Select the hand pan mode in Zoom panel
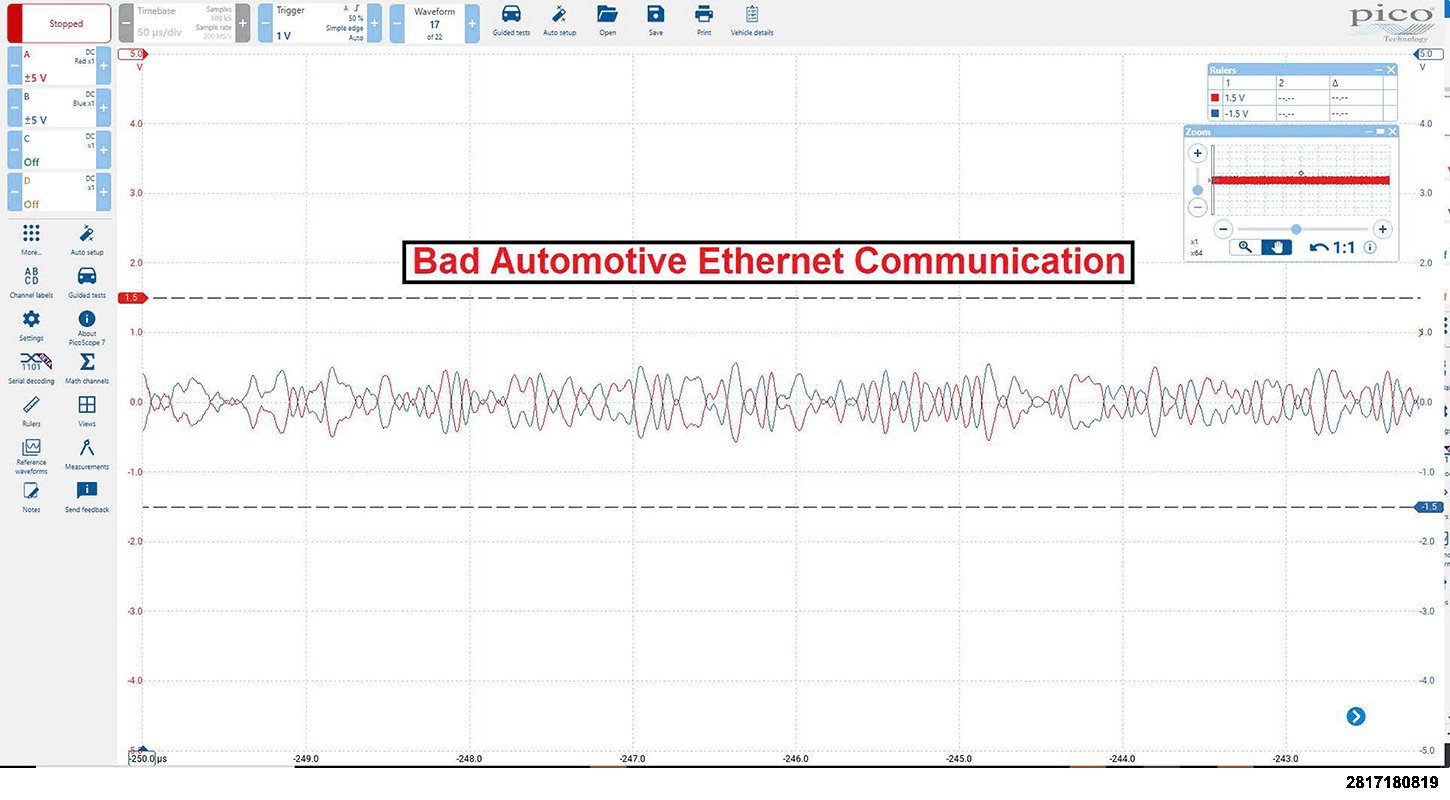This screenshot has width=1450, height=800. pos(1276,247)
